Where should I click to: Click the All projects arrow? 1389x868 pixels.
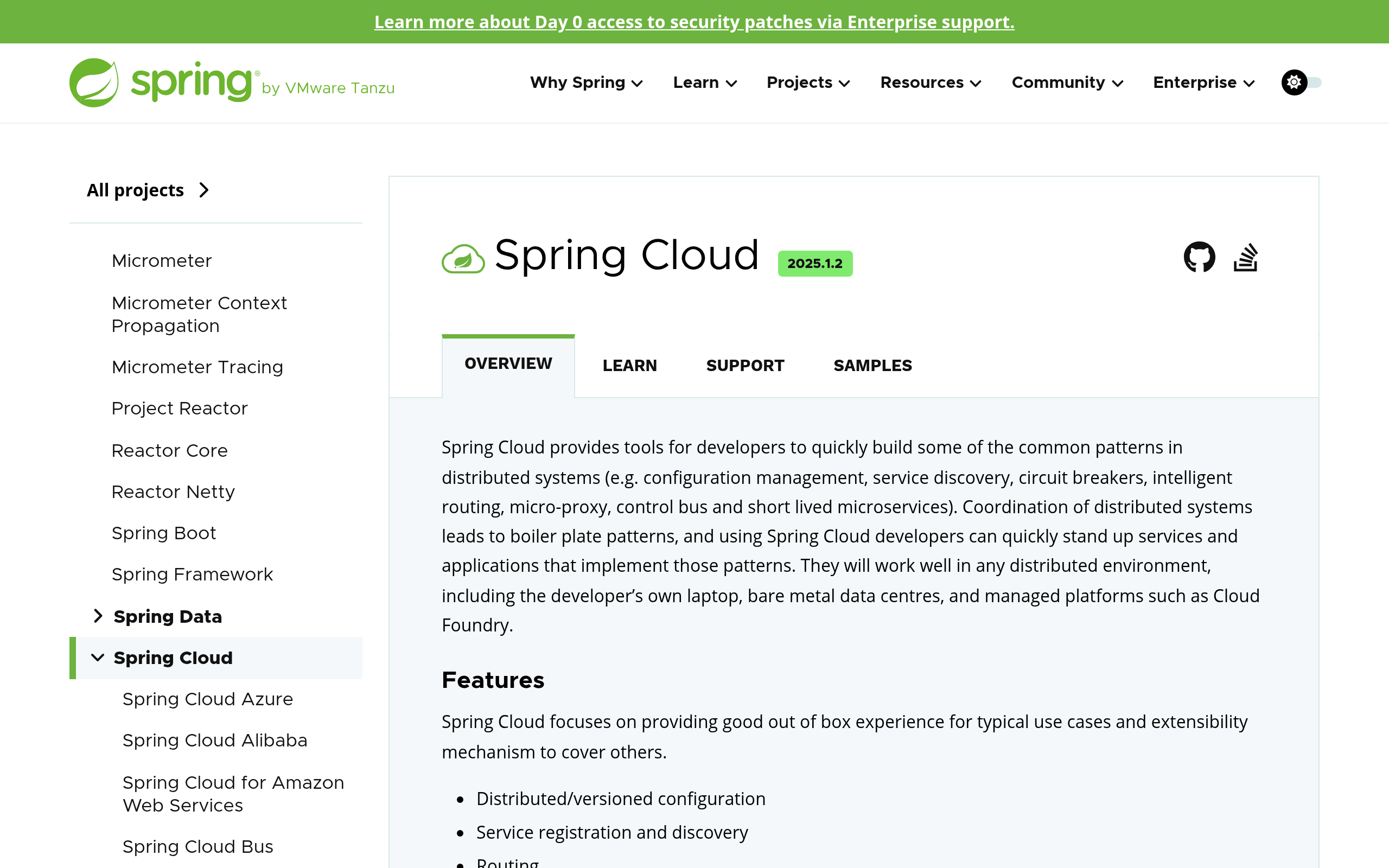(204, 190)
